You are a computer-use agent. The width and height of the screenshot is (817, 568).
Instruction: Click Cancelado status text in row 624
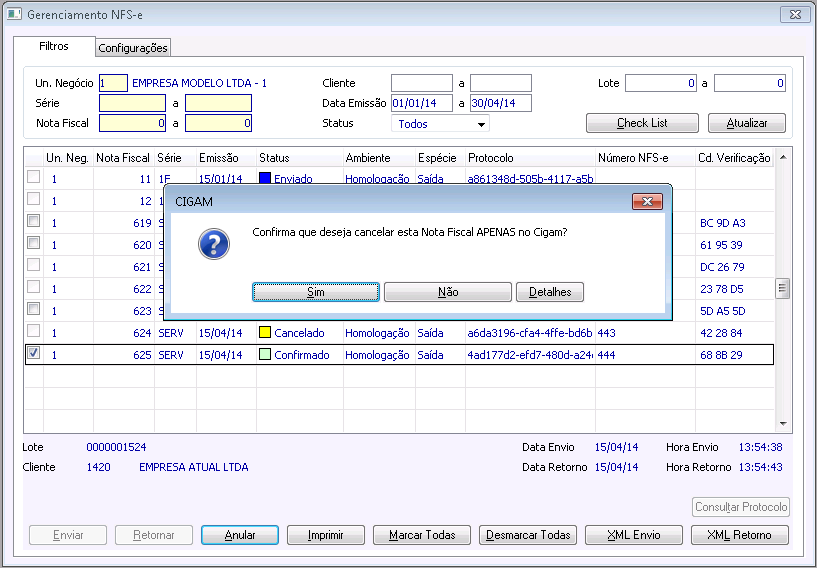[x=299, y=333]
